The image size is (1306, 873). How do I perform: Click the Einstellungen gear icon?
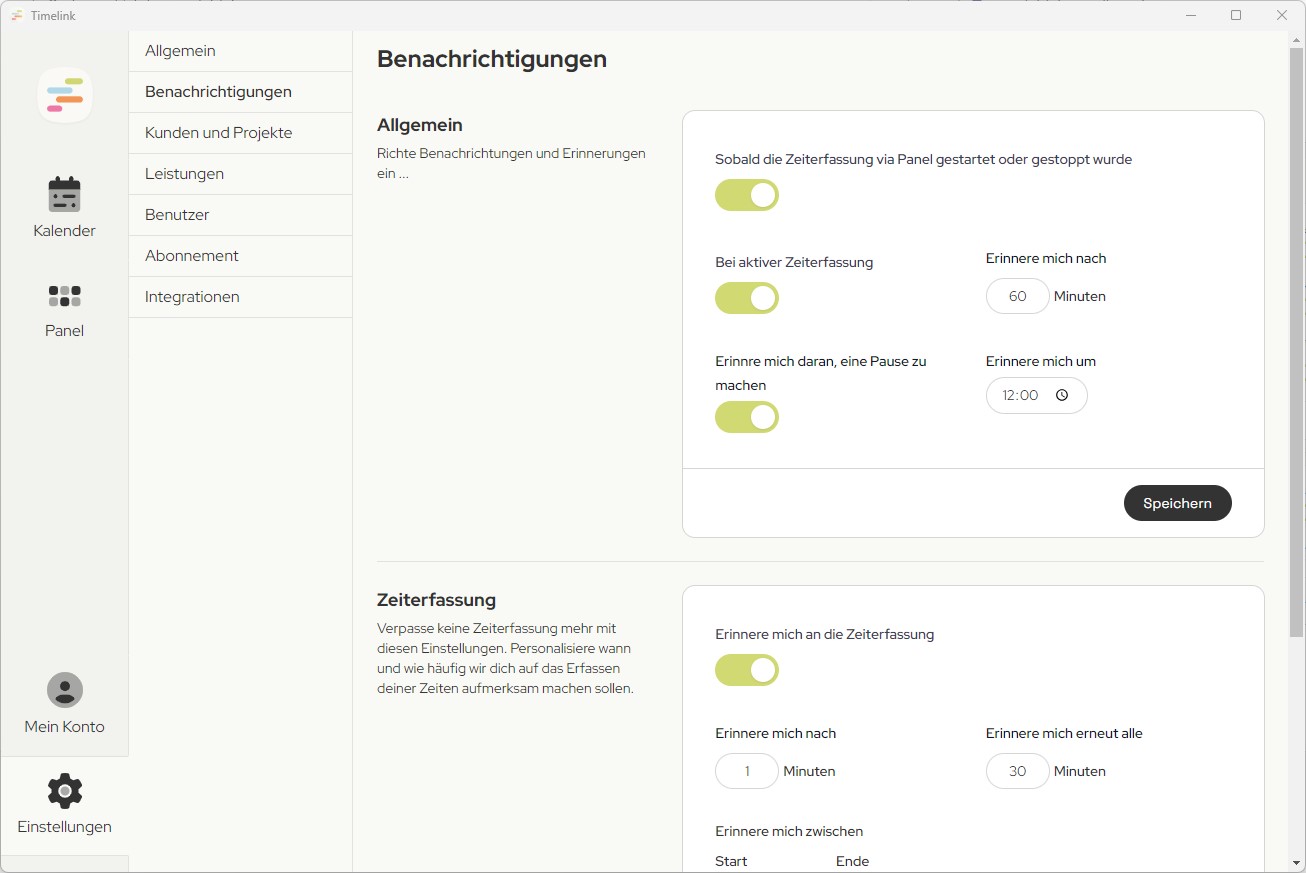[x=65, y=790]
